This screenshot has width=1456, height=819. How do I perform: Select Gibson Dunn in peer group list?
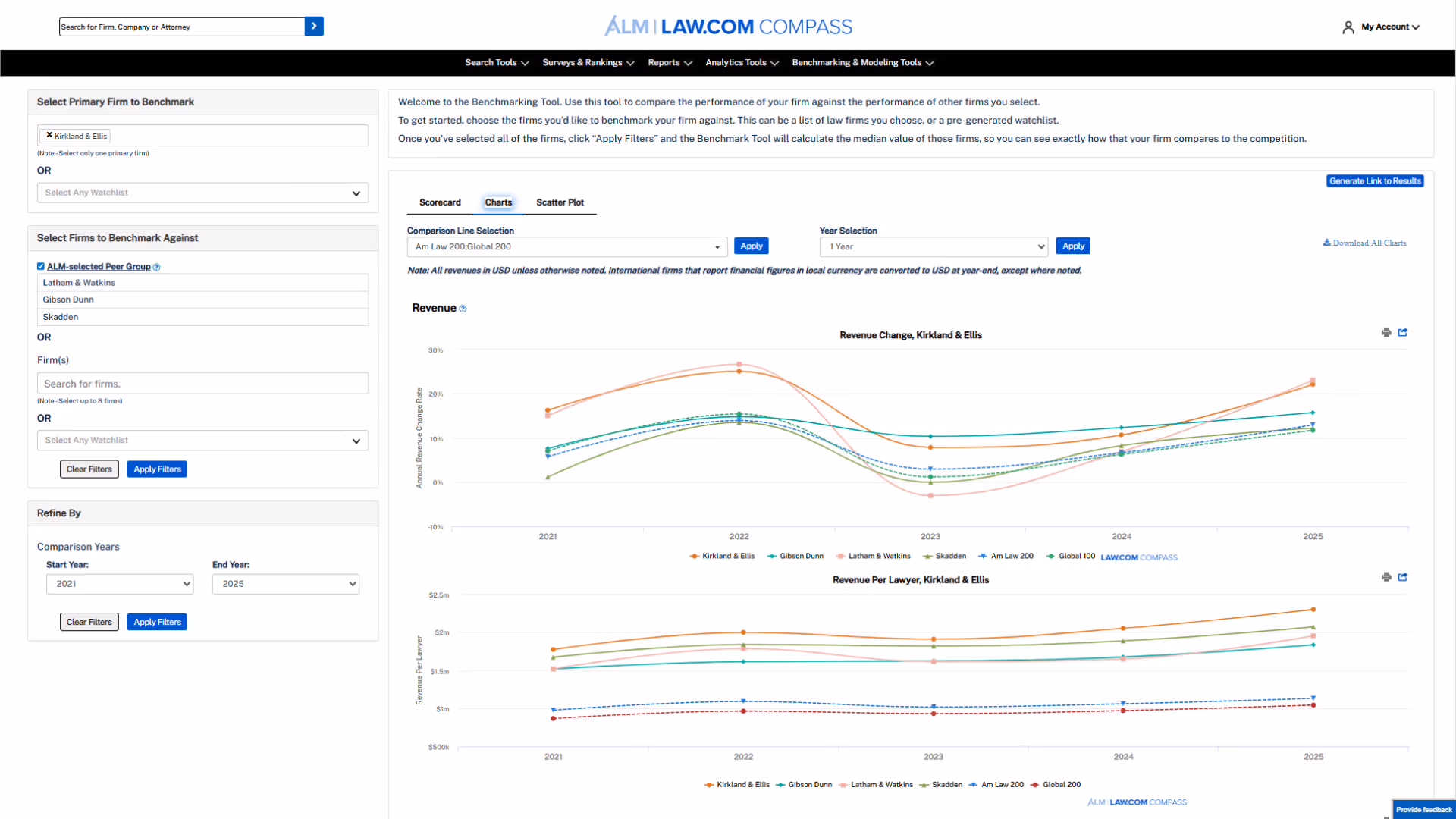202,300
